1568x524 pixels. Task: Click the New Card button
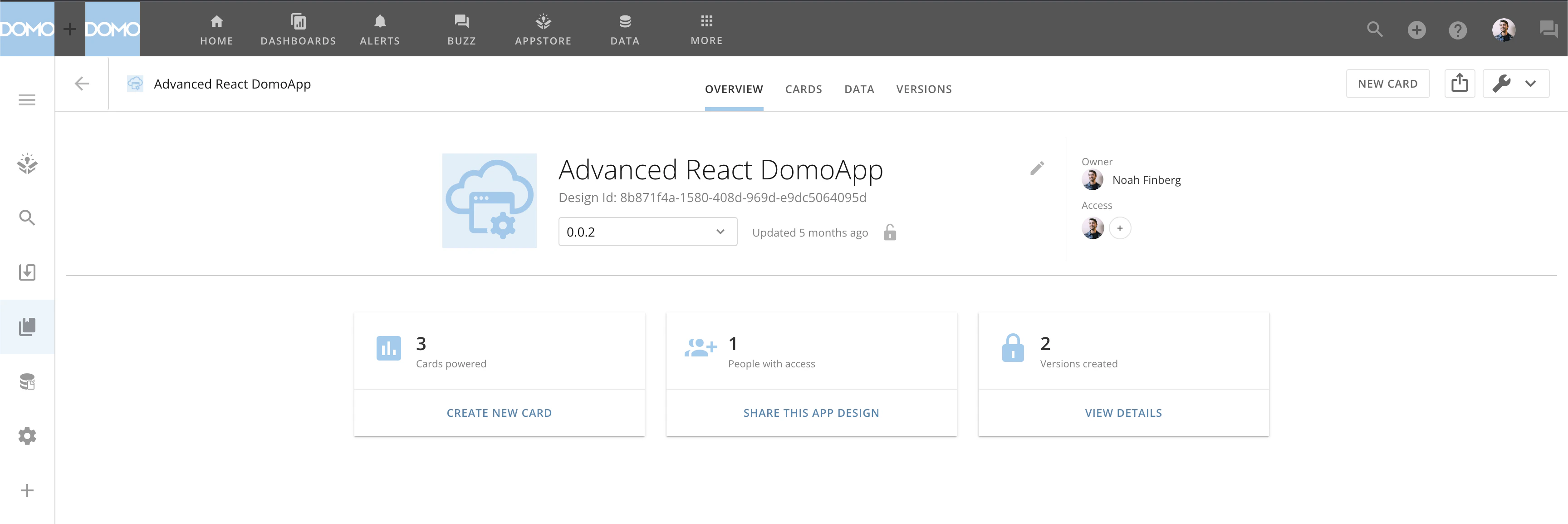pos(1387,84)
